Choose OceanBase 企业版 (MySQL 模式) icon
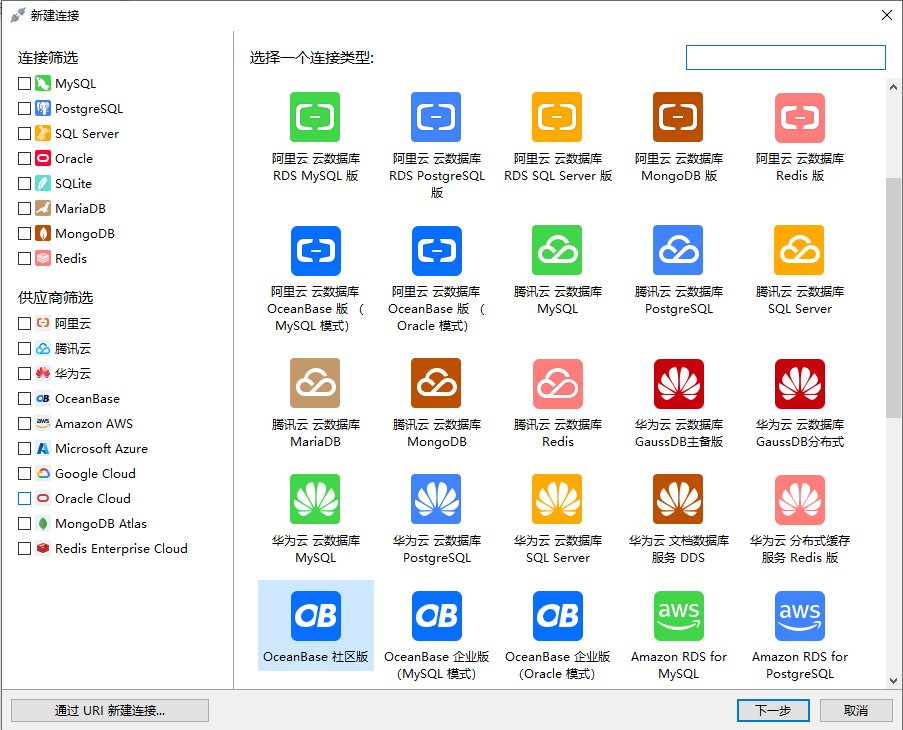This screenshot has width=903, height=730. coord(437,616)
